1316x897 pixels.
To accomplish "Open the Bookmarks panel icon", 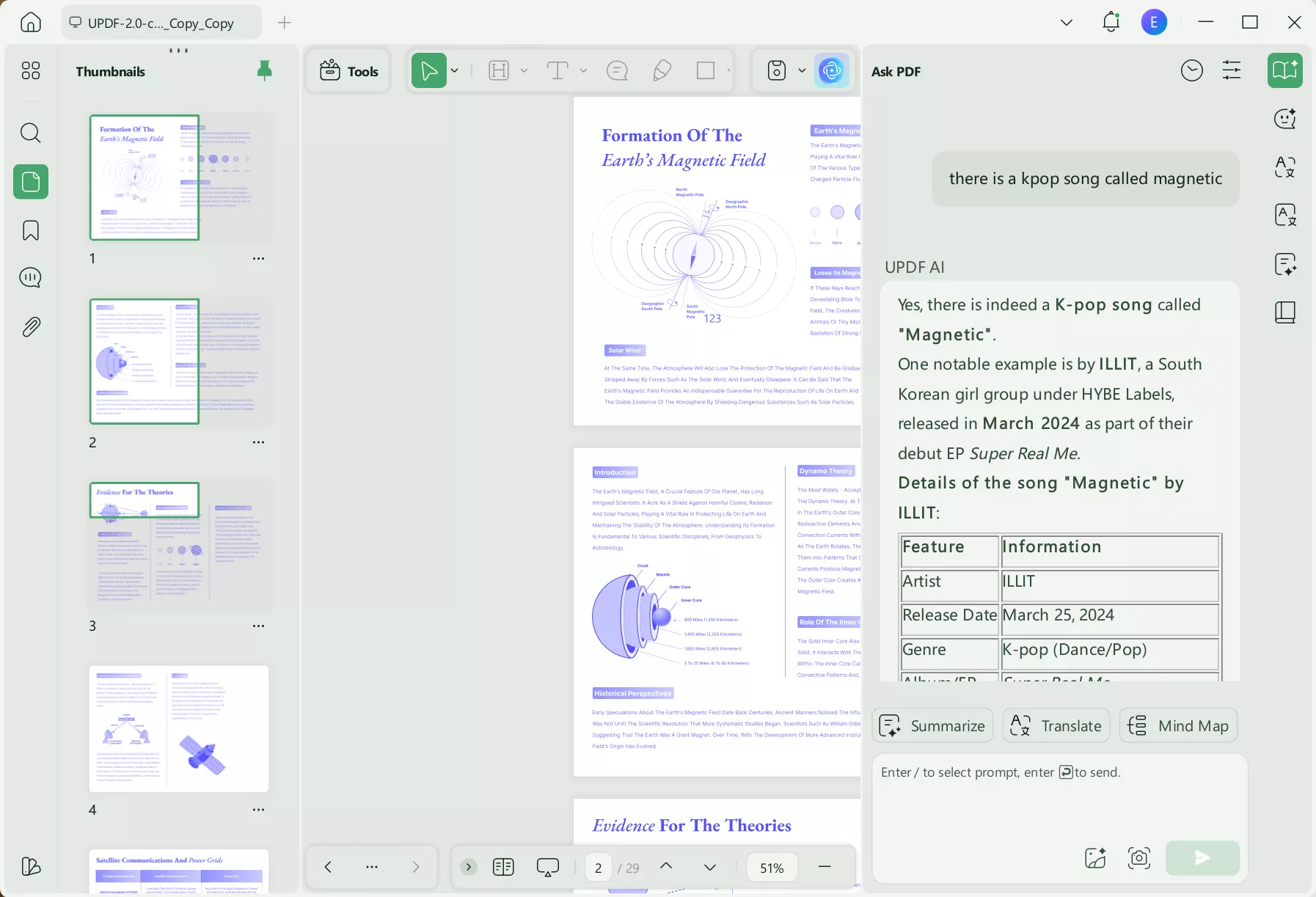I will pyautogui.click(x=31, y=230).
